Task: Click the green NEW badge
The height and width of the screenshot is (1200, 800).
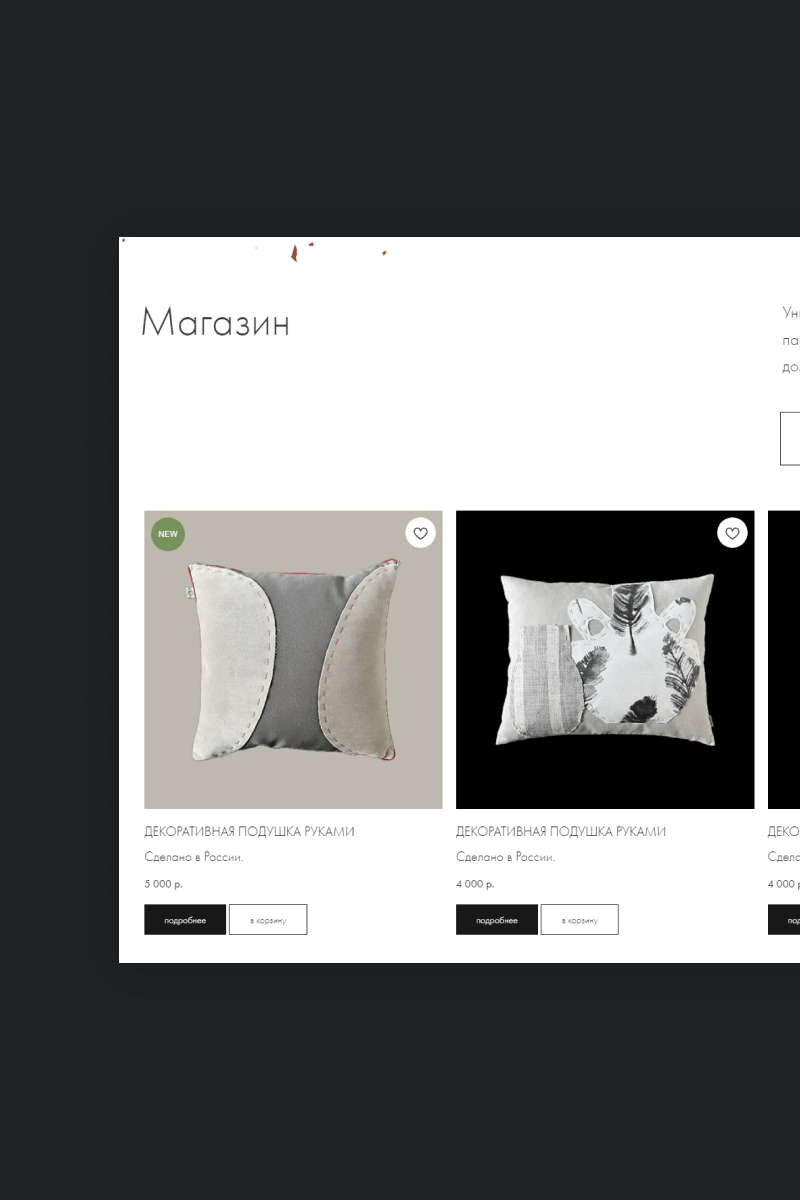Action: [x=168, y=534]
